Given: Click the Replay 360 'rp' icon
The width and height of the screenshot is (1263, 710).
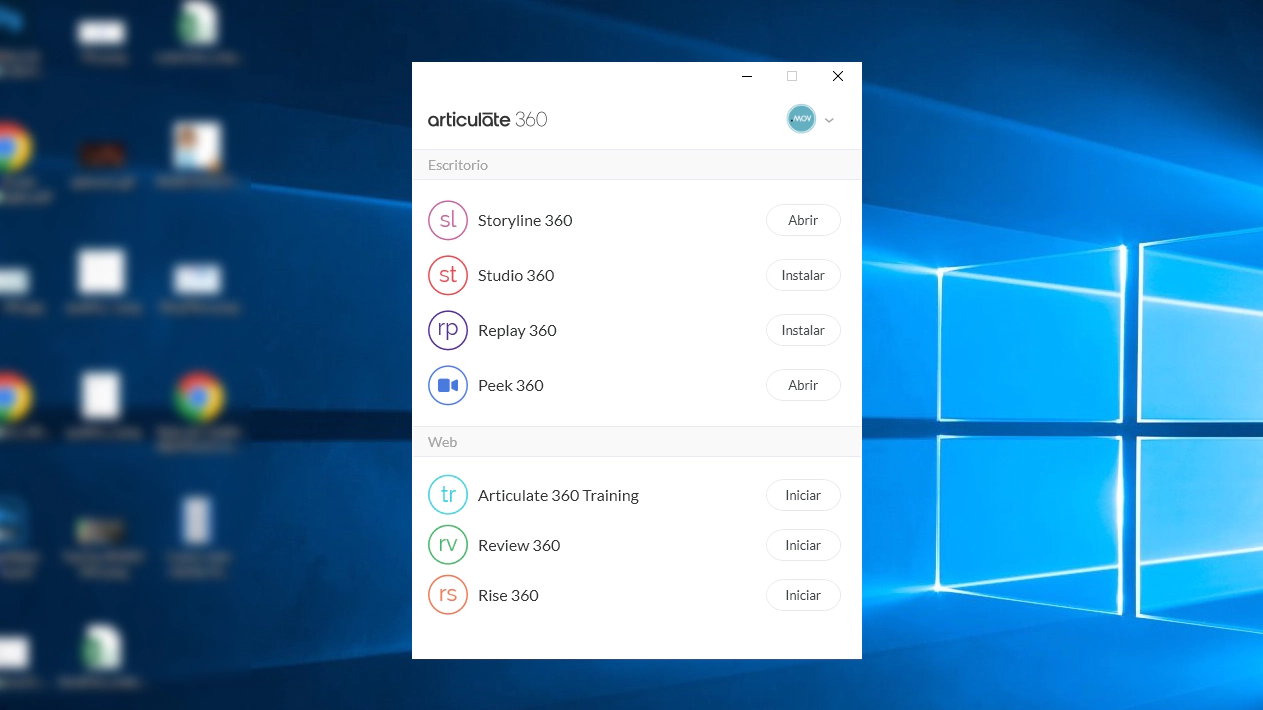Looking at the screenshot, I should [448, 330].
